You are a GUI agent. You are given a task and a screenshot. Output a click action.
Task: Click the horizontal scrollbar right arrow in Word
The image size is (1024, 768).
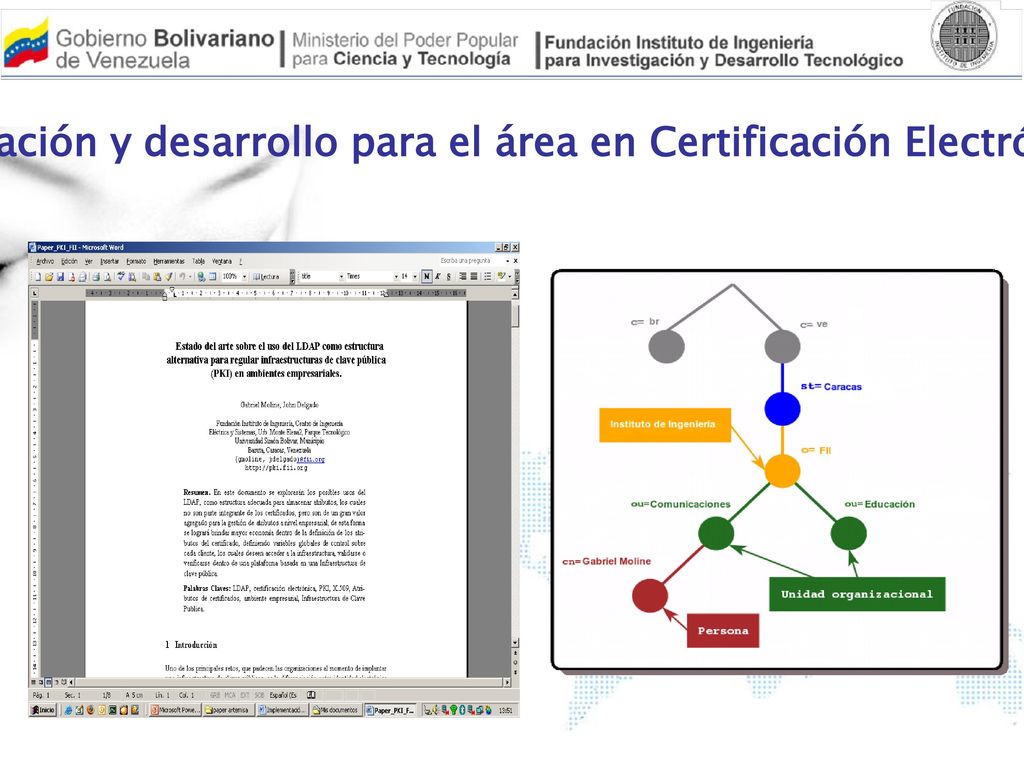click(507, 682)
